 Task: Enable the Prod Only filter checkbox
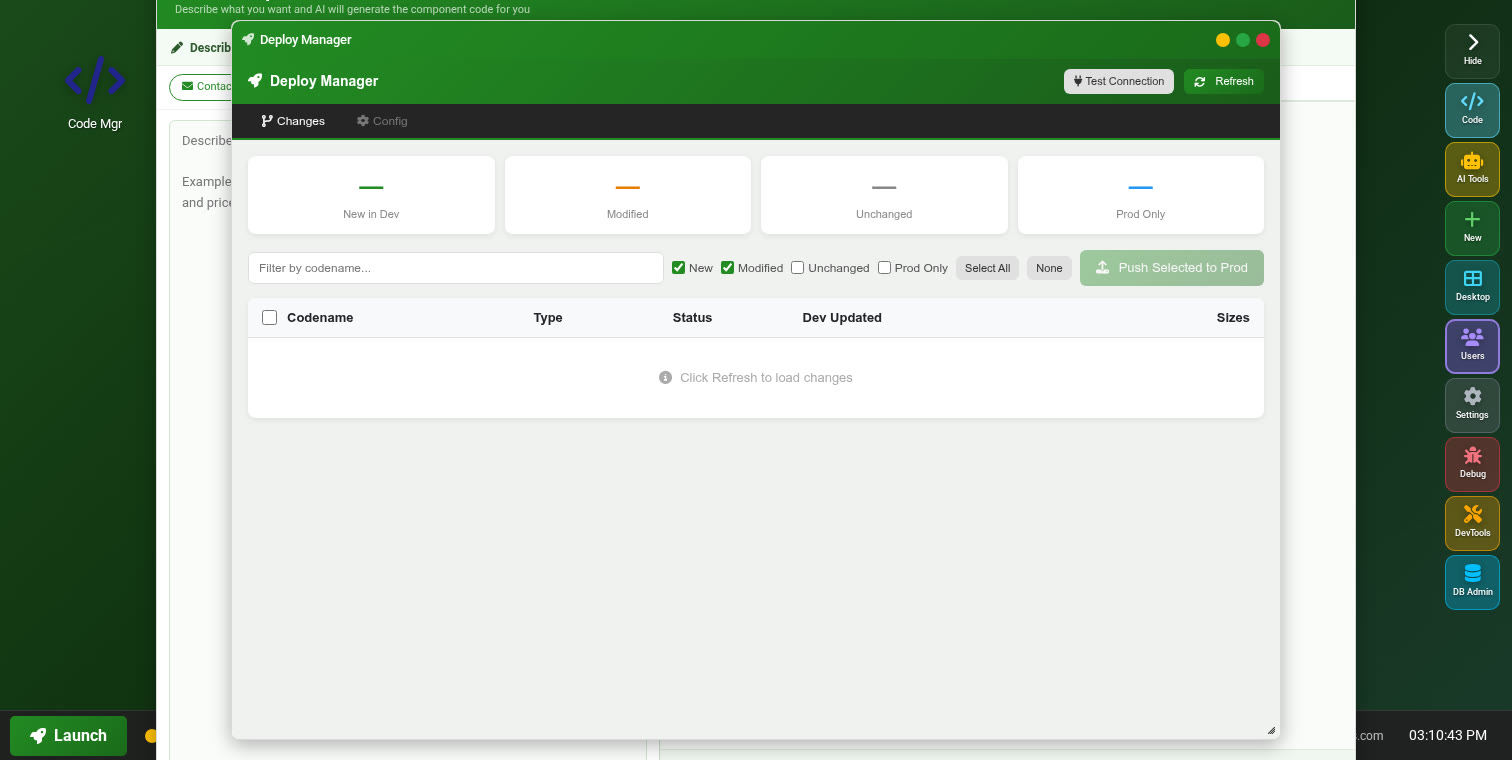pyautogui.click(x=884, y=267)
